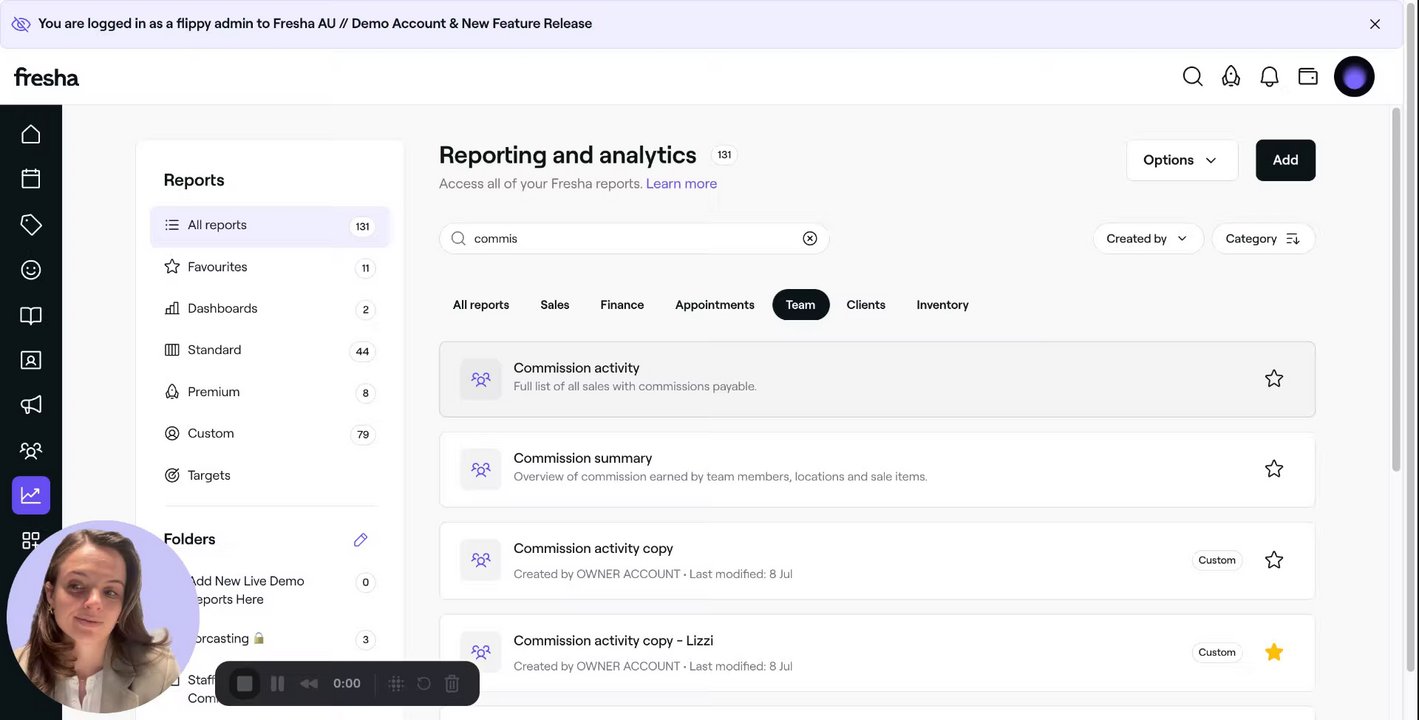
Task: Switch to the Inventory tab
Action: click(943, 305)
